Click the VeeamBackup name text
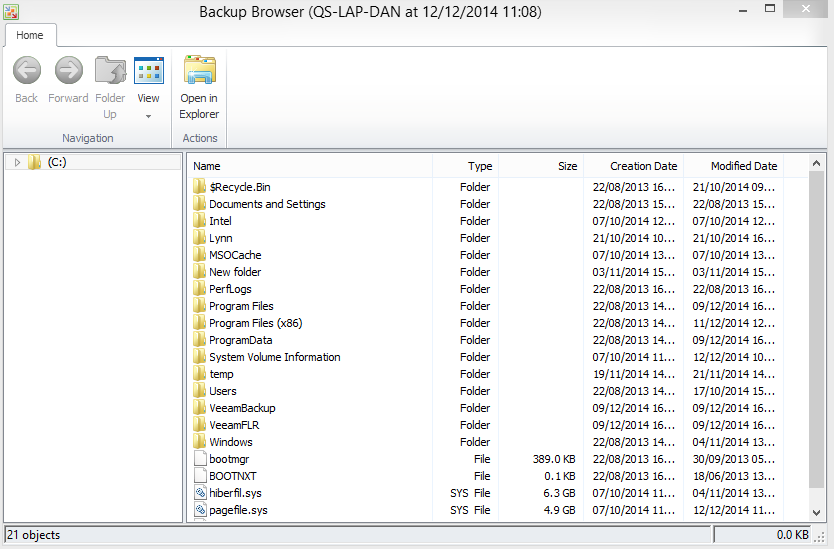 coord(242,408)
